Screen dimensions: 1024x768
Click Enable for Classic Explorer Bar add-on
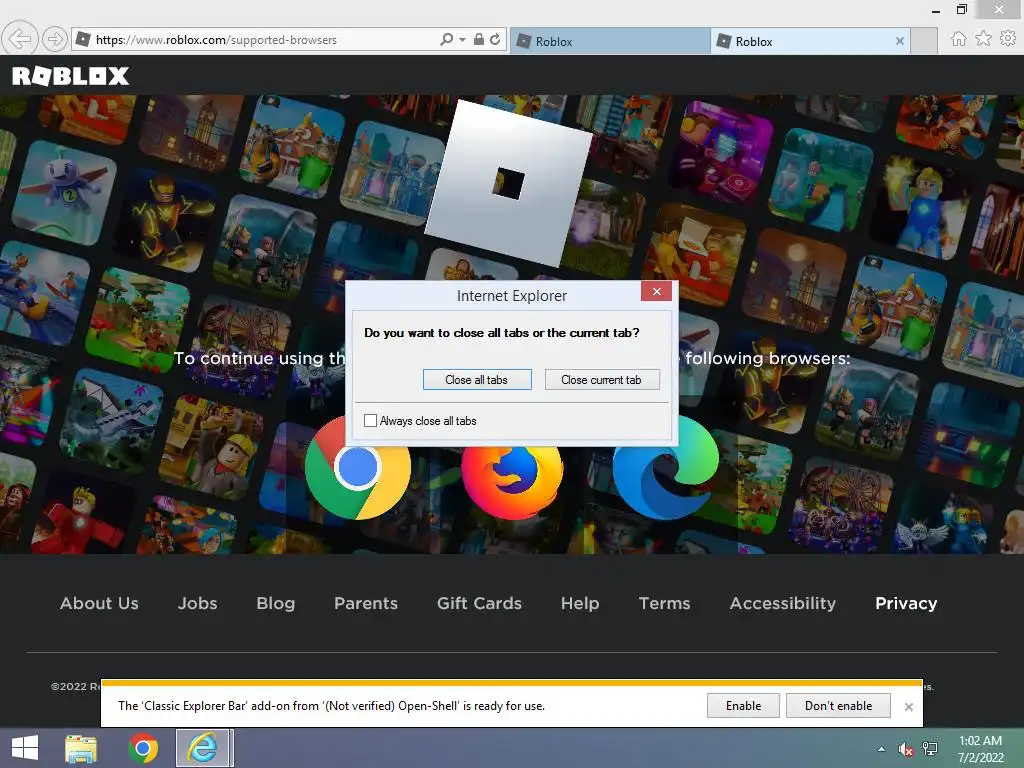click(x=743, y=706)
